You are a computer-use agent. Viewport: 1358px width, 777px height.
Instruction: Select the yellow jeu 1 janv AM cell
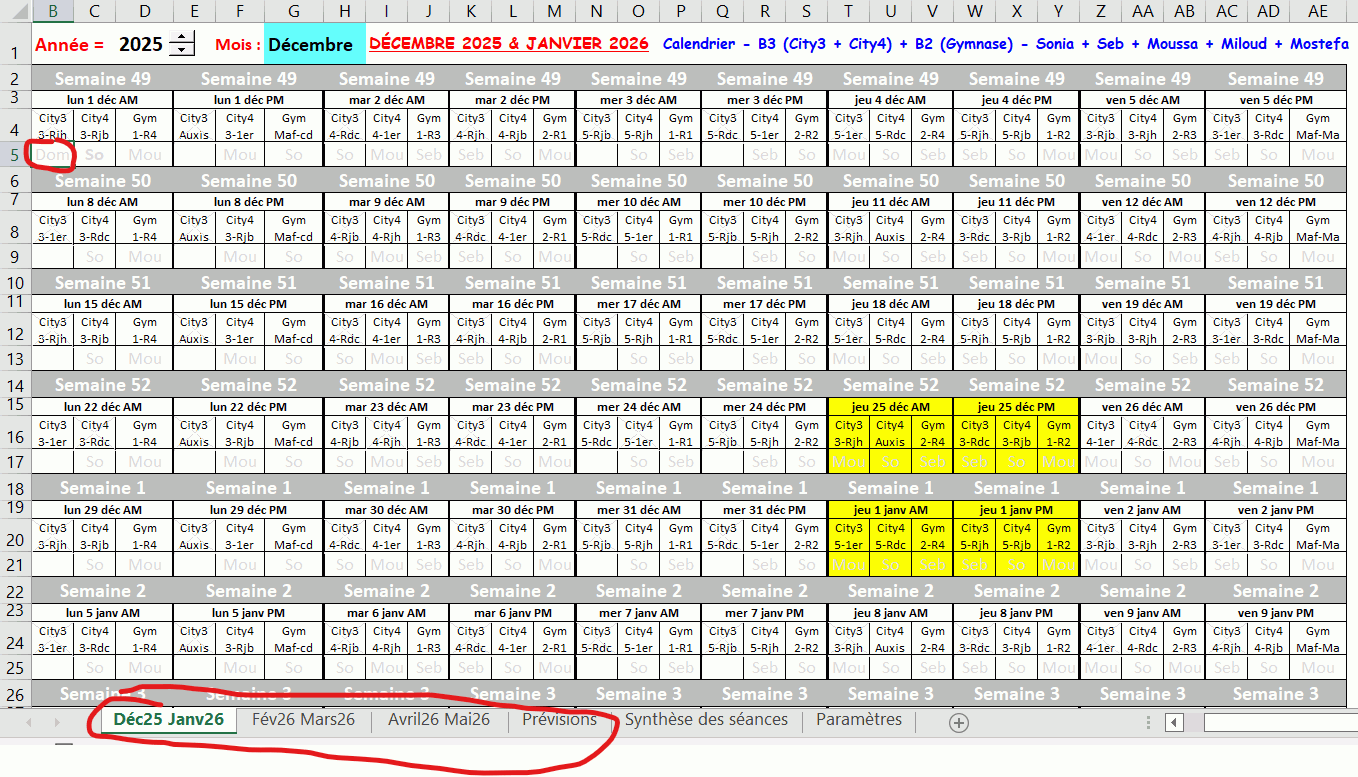click(x=890, y=510)
